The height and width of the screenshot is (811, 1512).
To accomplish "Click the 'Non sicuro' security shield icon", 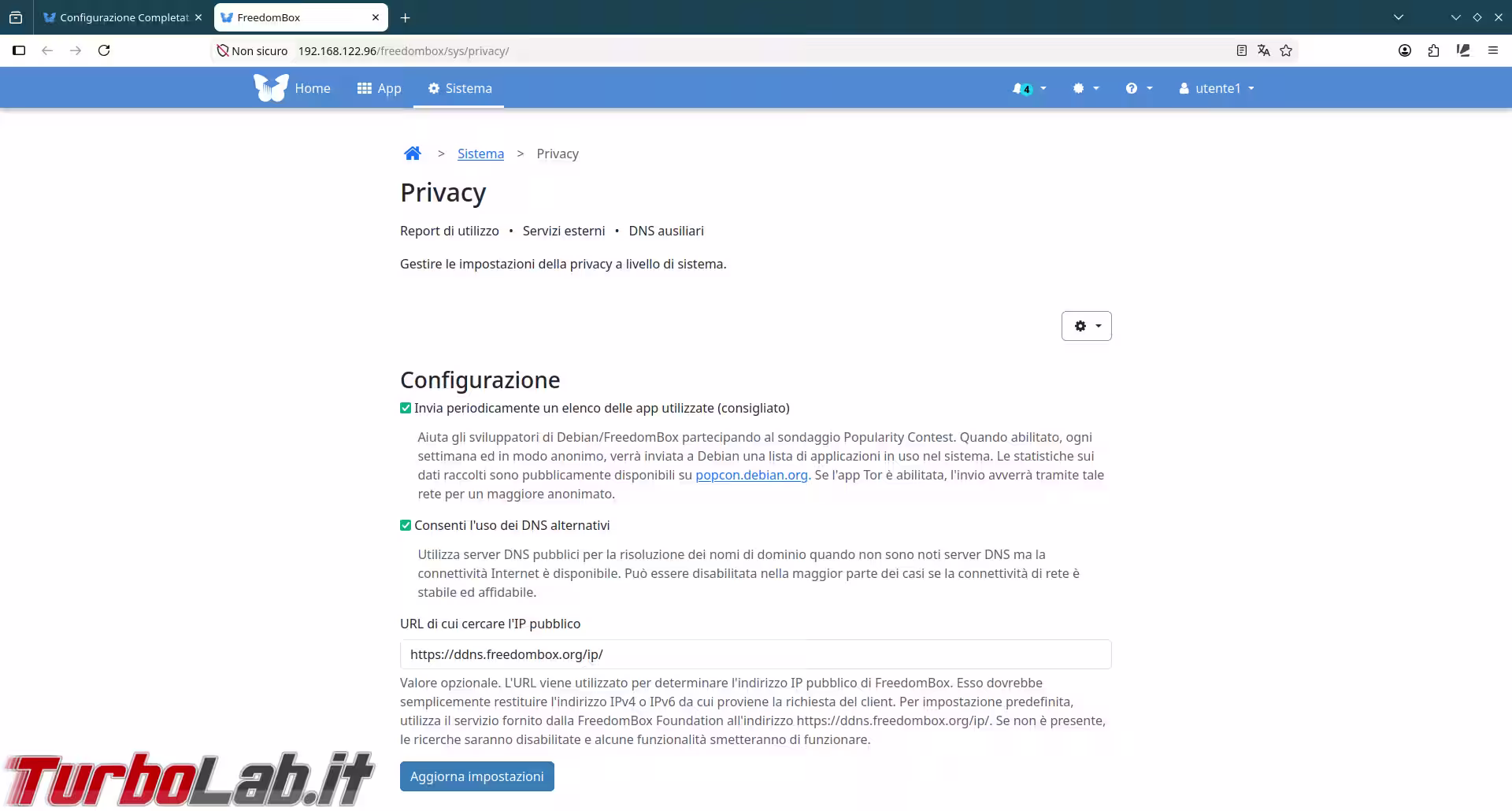I will [223, 50].
